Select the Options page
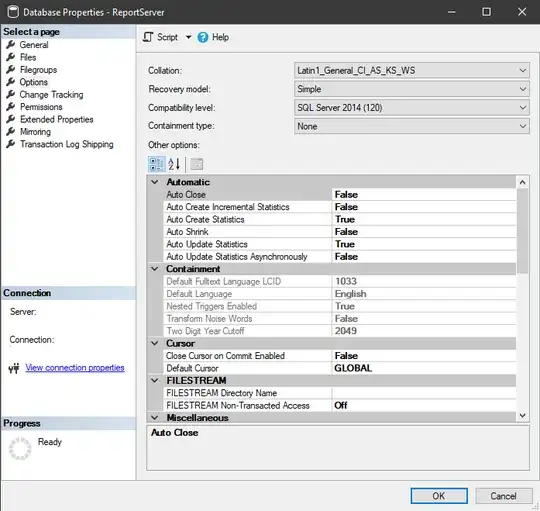Viewport: 540px width, 511px height. 33,82
